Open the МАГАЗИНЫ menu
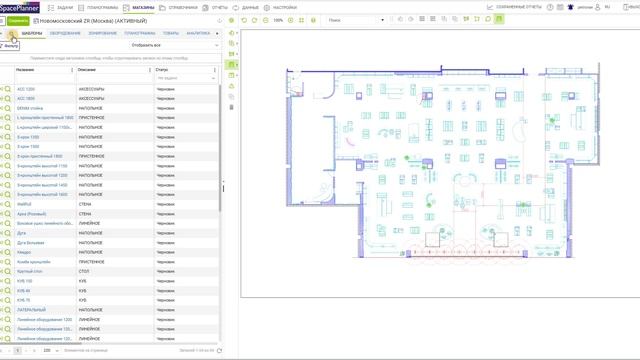 (139, 8)
